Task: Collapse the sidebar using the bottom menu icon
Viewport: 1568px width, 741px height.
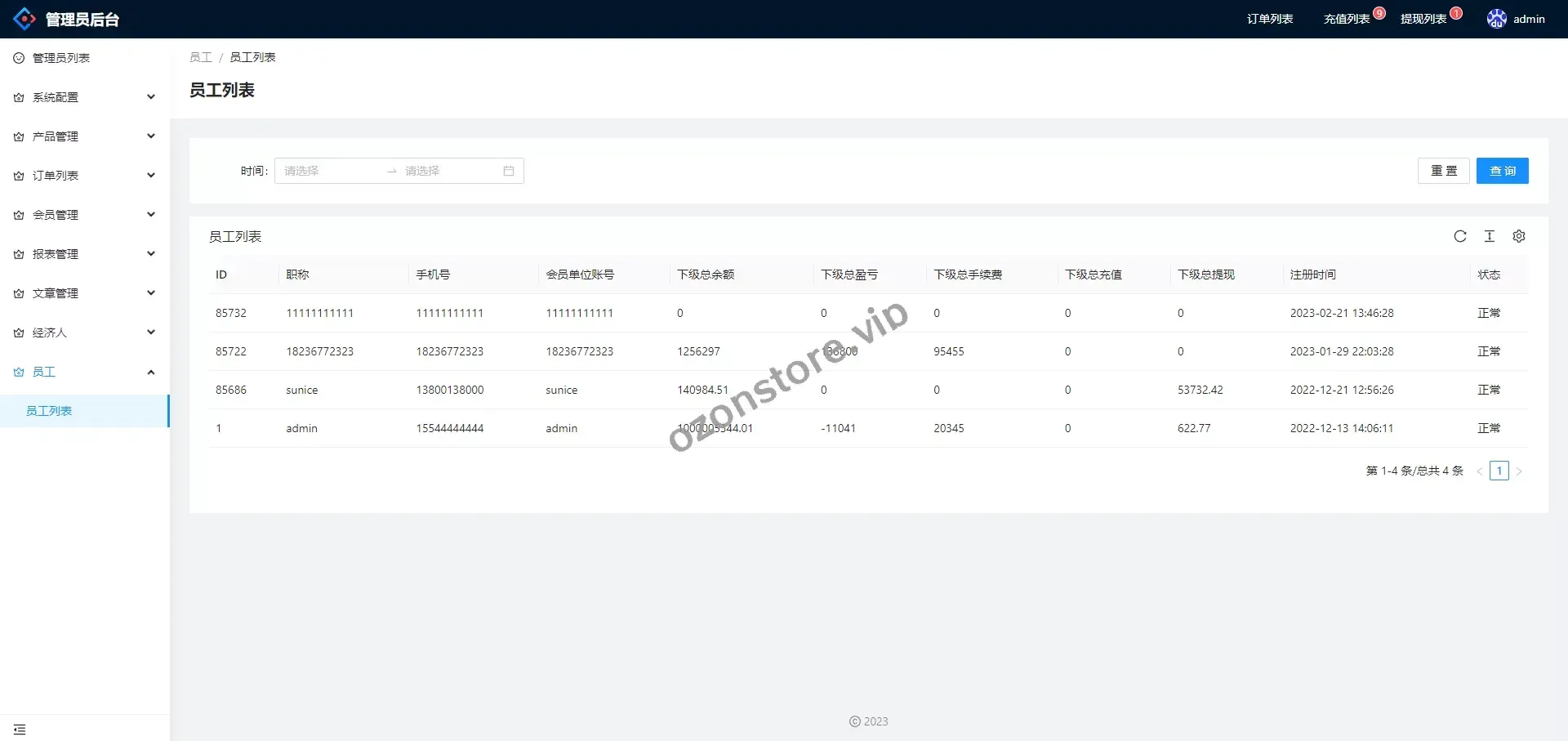Action: point(20,729)
